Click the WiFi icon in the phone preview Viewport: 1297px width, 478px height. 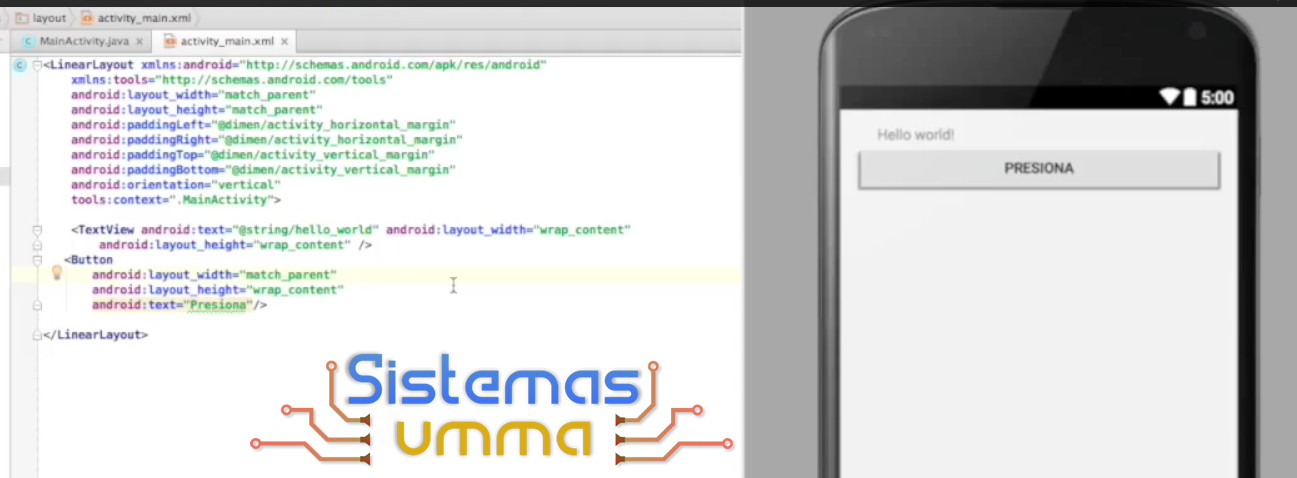click(x=1169, y=98)
